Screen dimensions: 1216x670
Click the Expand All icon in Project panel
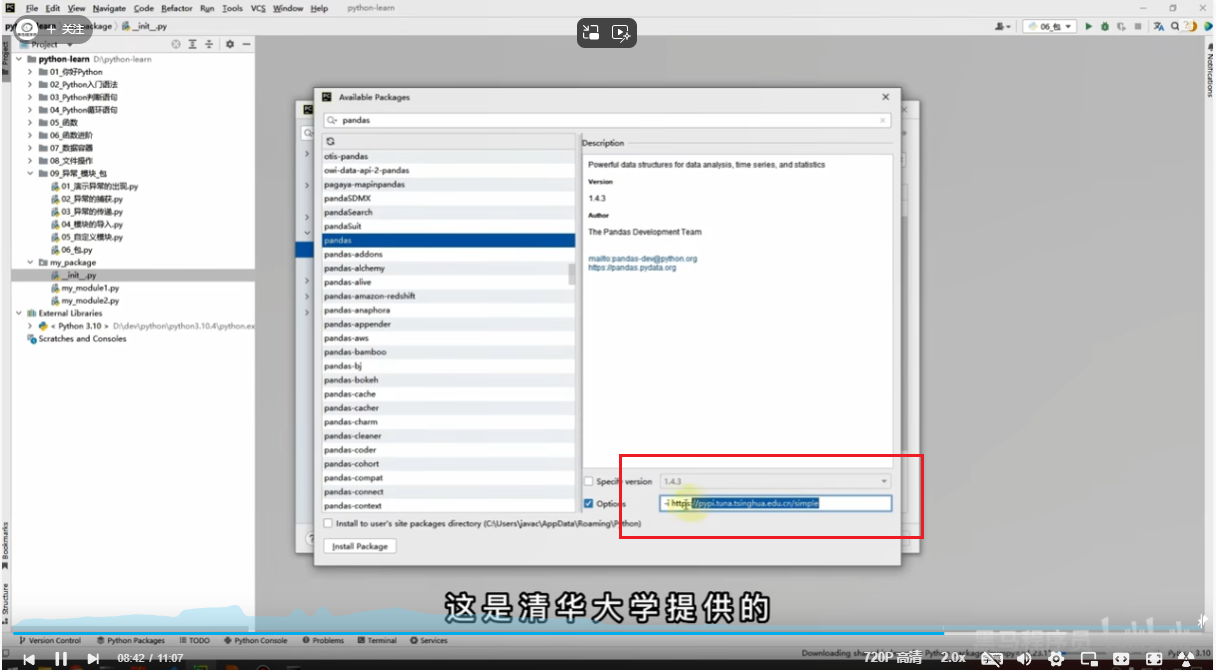pos(193,44)
